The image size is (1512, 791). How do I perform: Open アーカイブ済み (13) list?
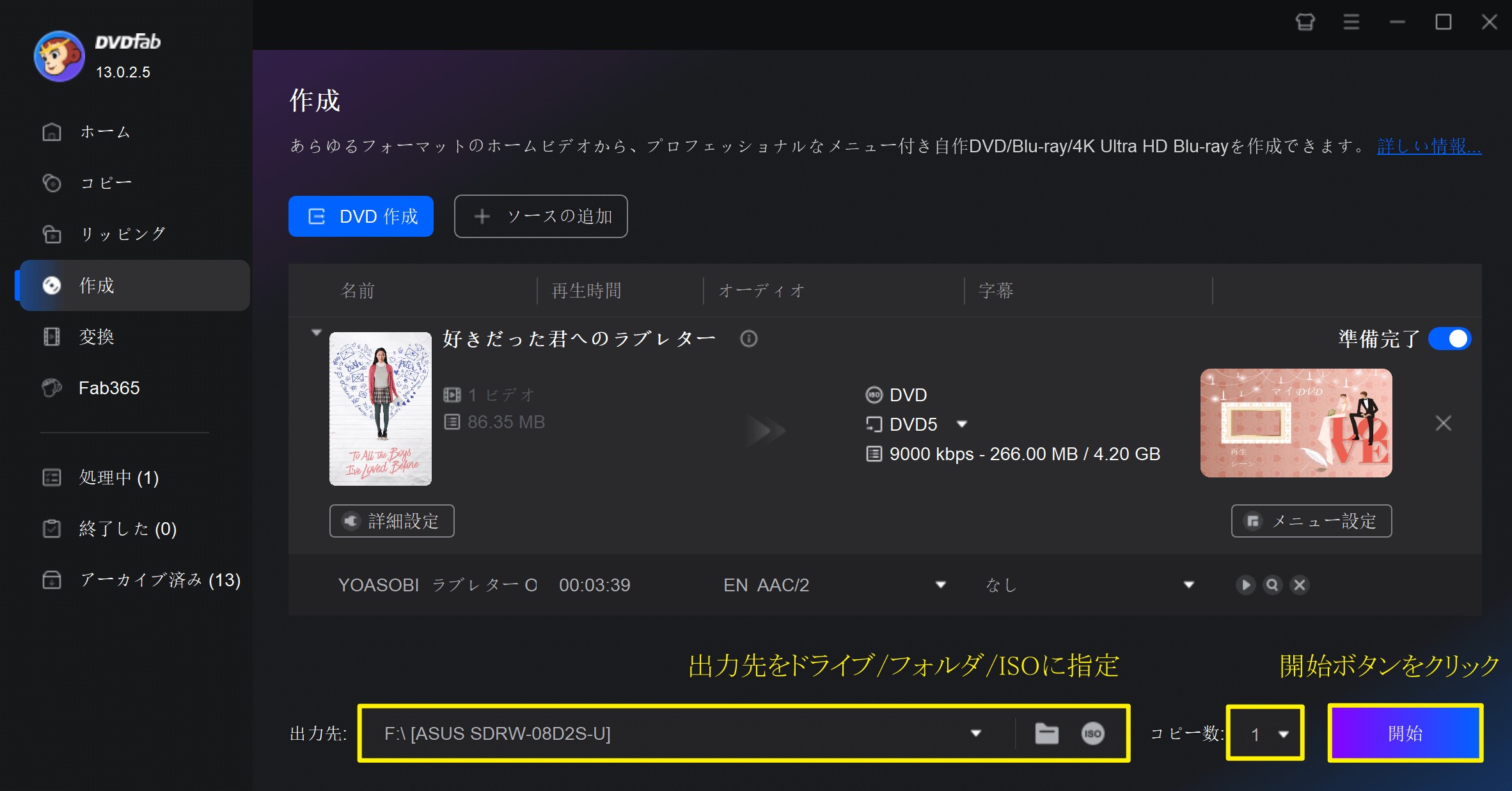click(134, 580)
